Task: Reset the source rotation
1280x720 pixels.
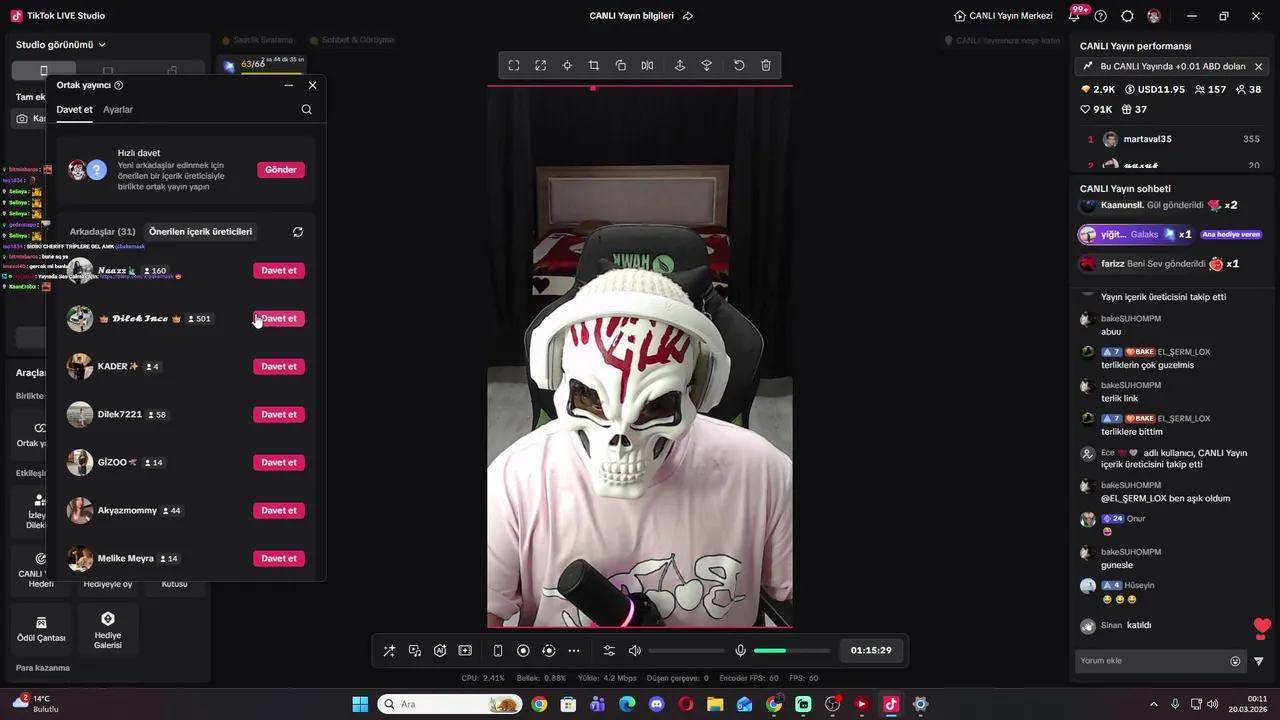Action: coord(739,65)
